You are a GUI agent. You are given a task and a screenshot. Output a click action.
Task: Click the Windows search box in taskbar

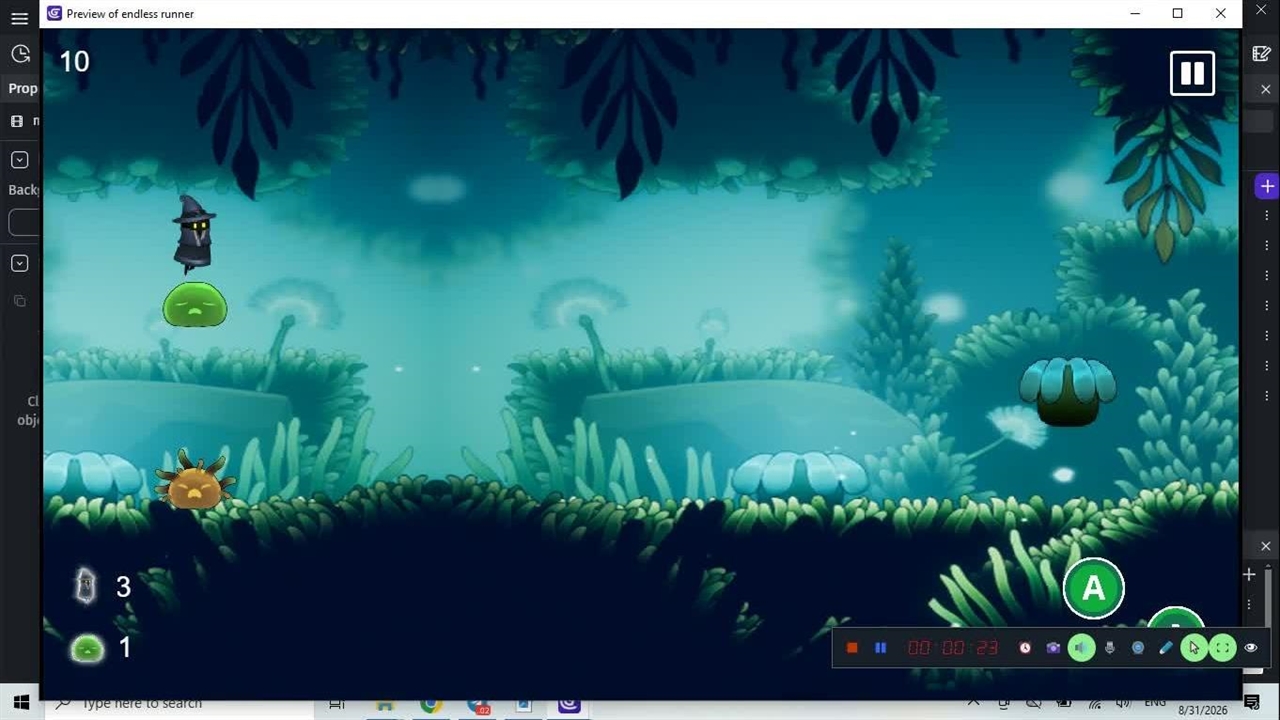pyautogui.click(x=180, y=704)
